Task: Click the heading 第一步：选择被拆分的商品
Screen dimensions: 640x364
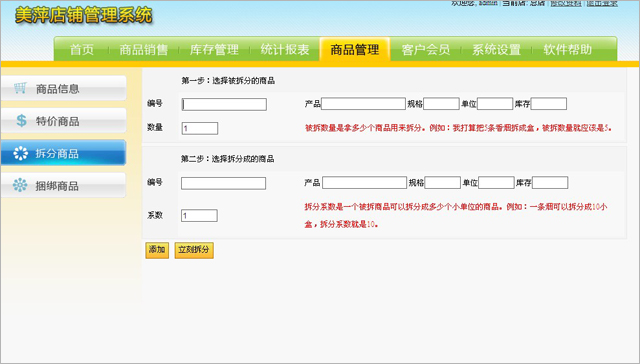Action: tap(228, 81)
